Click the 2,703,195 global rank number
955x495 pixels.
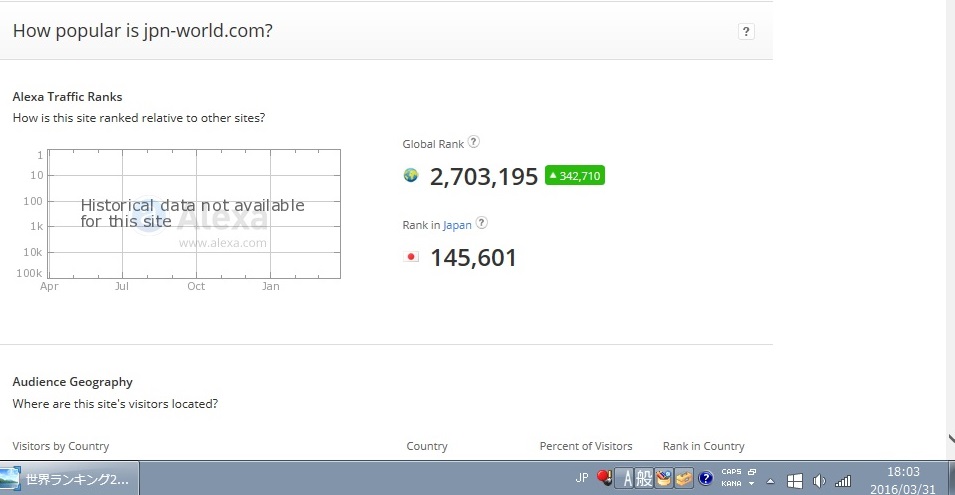[484, 177]
